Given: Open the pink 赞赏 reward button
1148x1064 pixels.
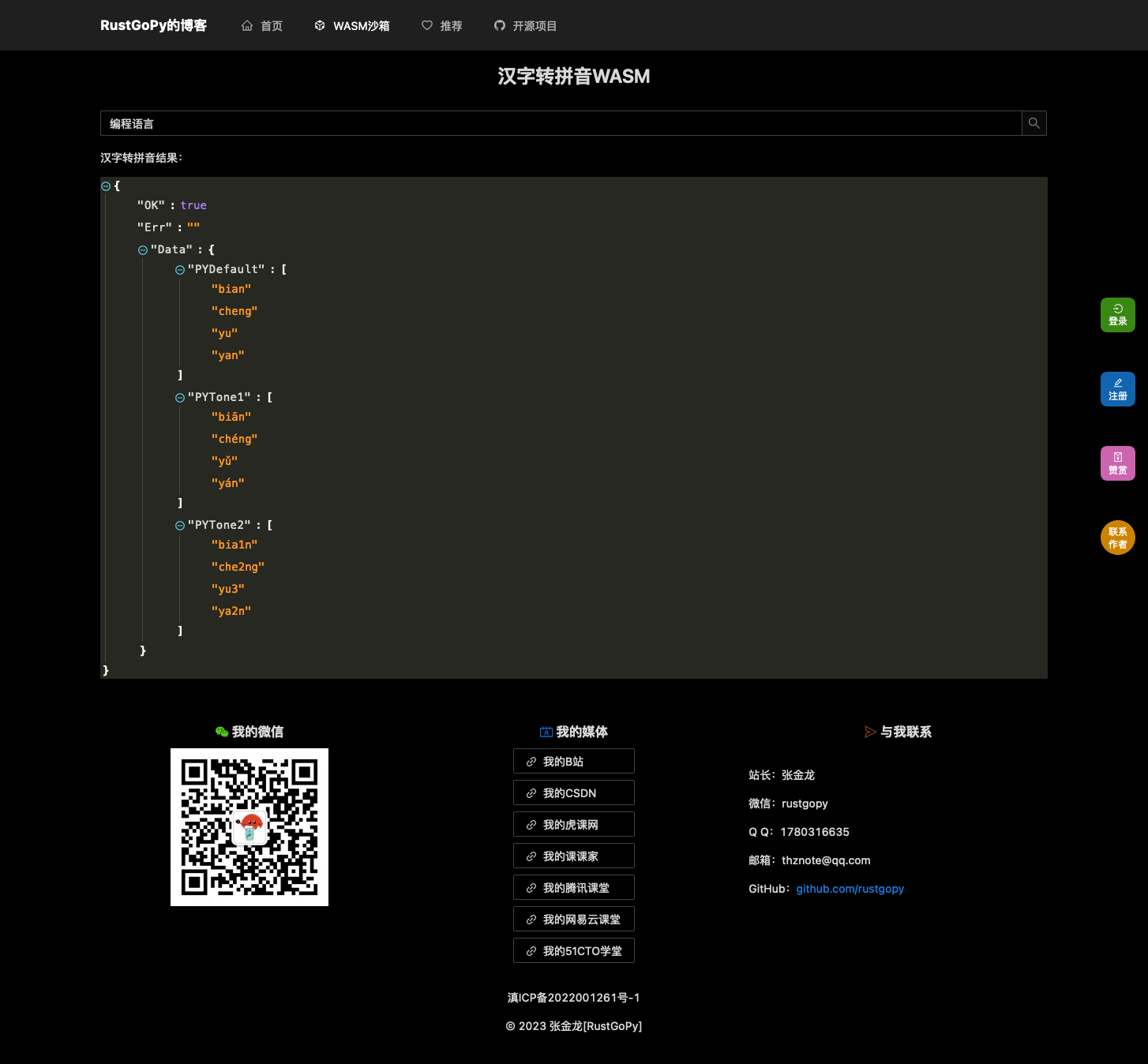Looking at the screenshot, I should tap(1118, 463).
